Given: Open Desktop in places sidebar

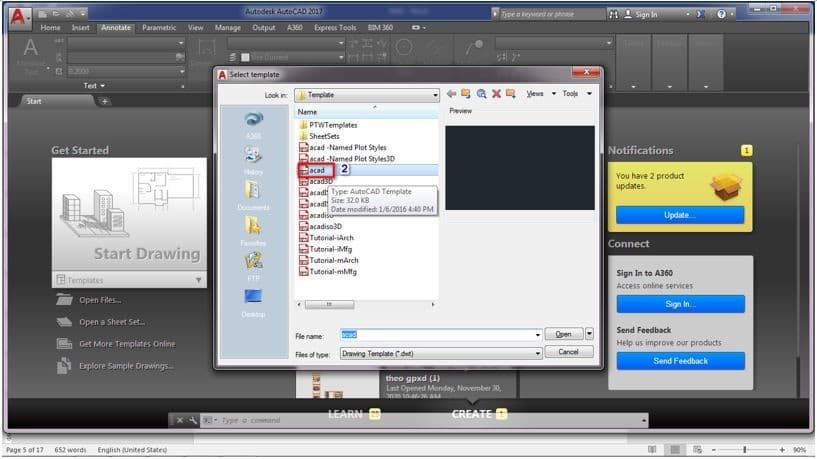Looking at the screenshot, I should (253, 303).
